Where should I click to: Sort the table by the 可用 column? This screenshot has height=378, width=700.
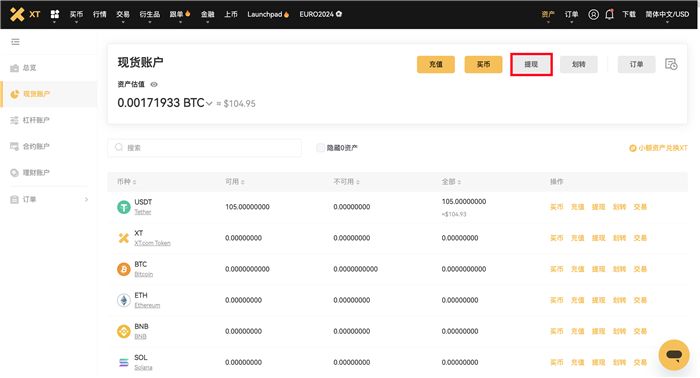point(235,182)
